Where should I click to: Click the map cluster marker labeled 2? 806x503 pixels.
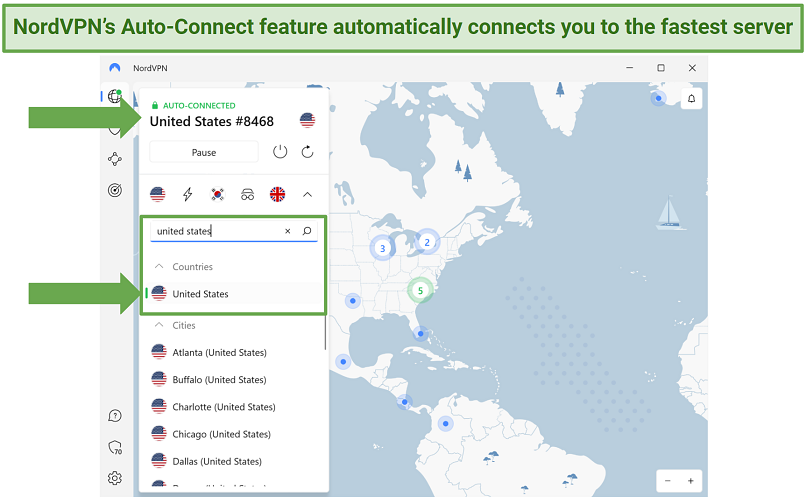(x=427, y=242)
